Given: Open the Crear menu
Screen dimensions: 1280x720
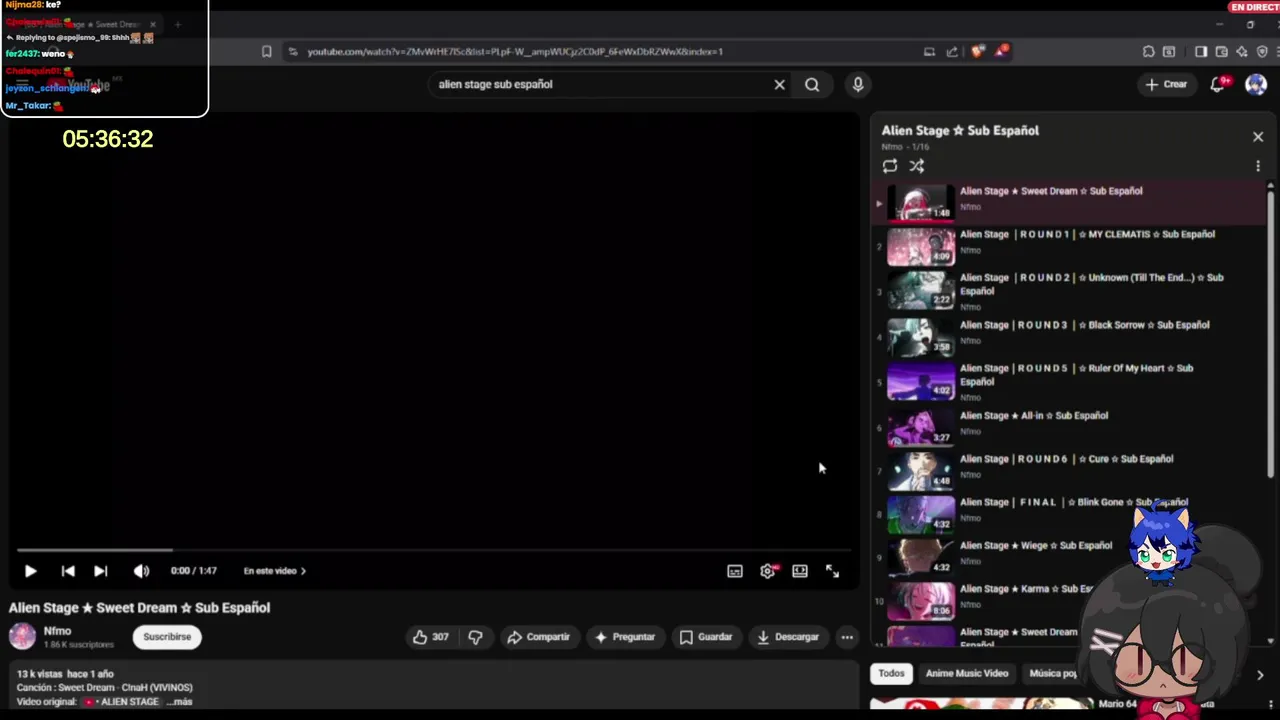Looking at the screenshot, I should 1166,85.
